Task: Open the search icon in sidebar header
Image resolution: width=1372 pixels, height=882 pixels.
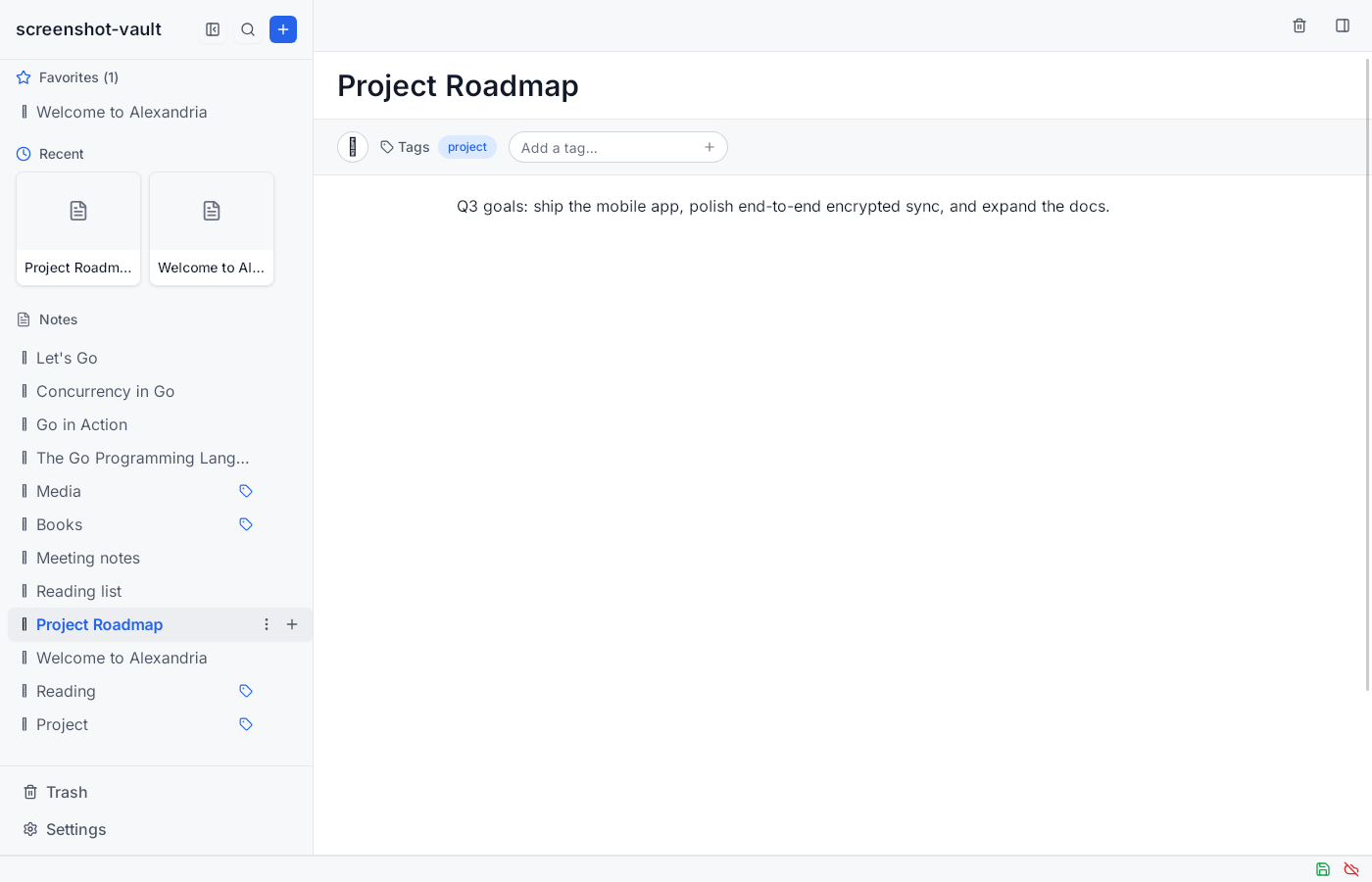Action: coord(248,29)
